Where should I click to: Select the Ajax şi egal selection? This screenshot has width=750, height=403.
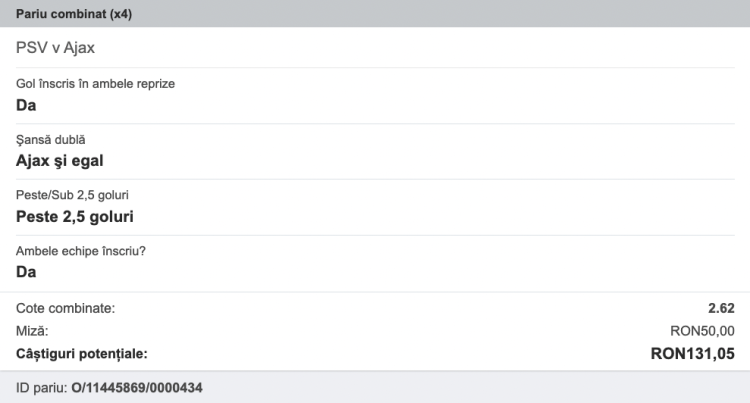point(60,160)
